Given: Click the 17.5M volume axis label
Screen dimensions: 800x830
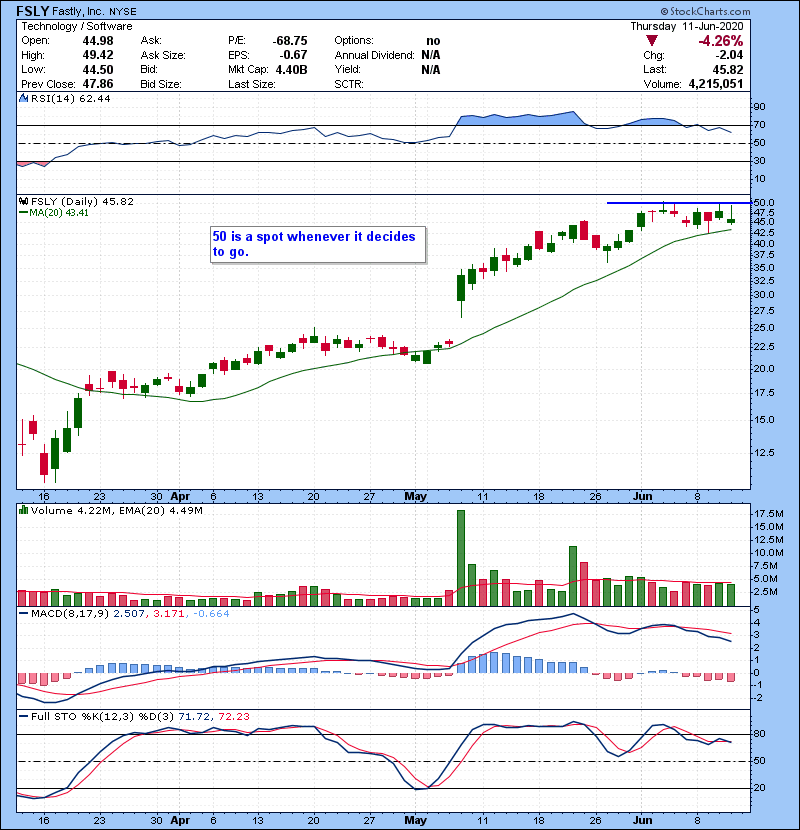Looking at the screenshot, I should (768, 513).
